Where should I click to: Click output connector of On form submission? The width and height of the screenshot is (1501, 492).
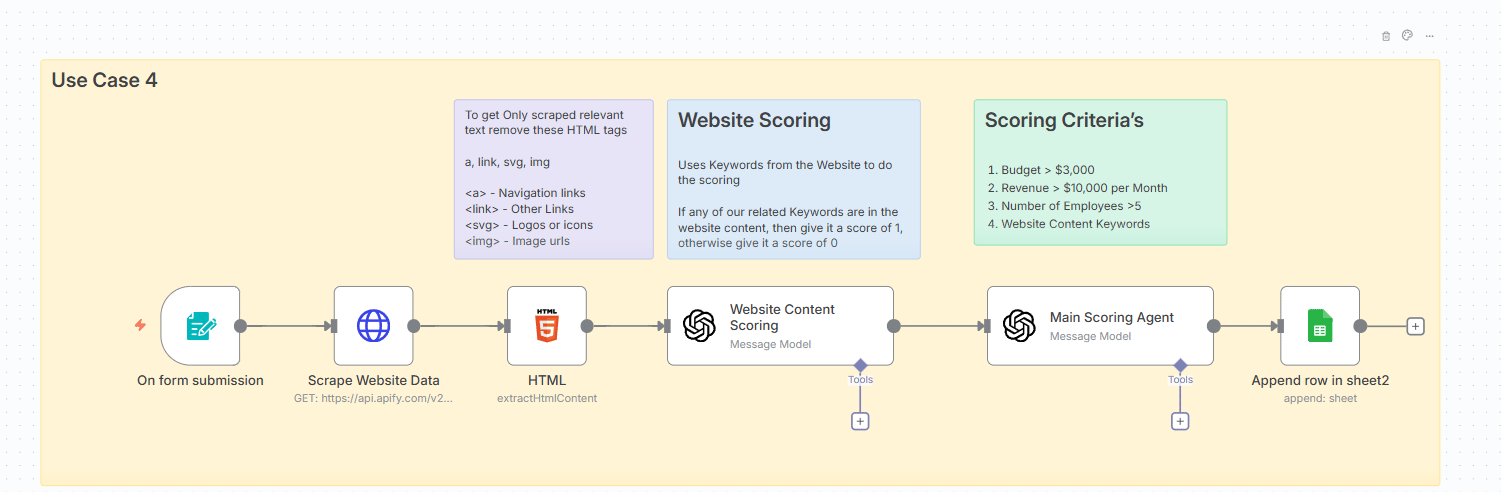point(240,325)
